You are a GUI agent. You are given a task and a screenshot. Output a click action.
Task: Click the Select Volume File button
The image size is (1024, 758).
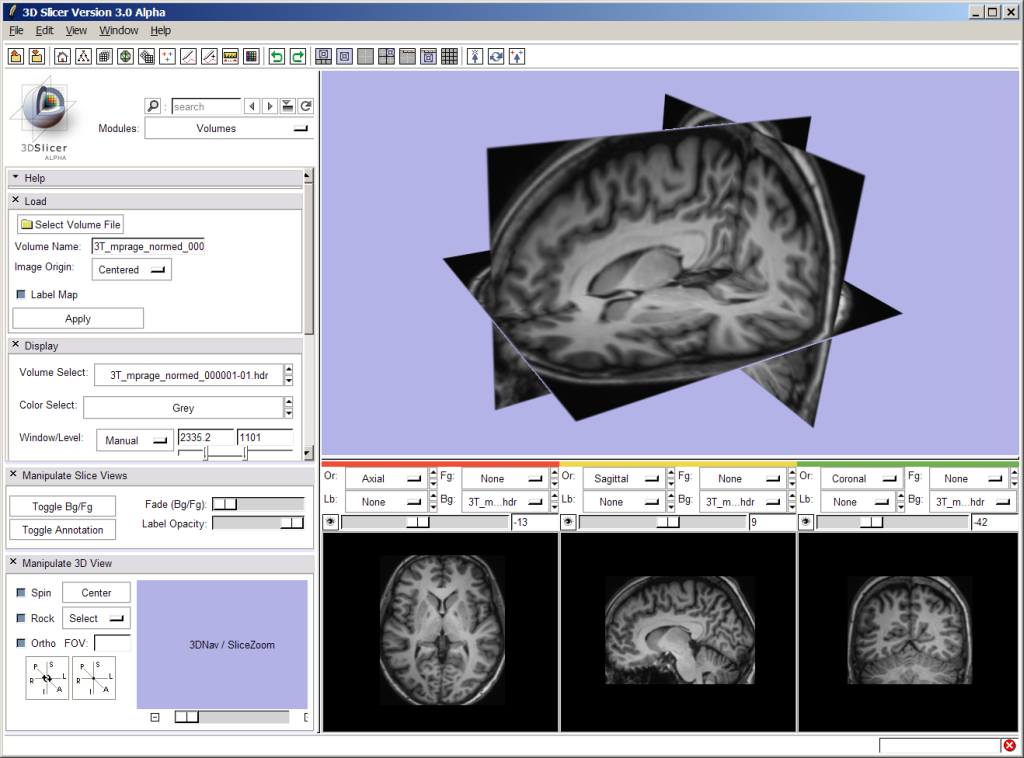point(70,225)
